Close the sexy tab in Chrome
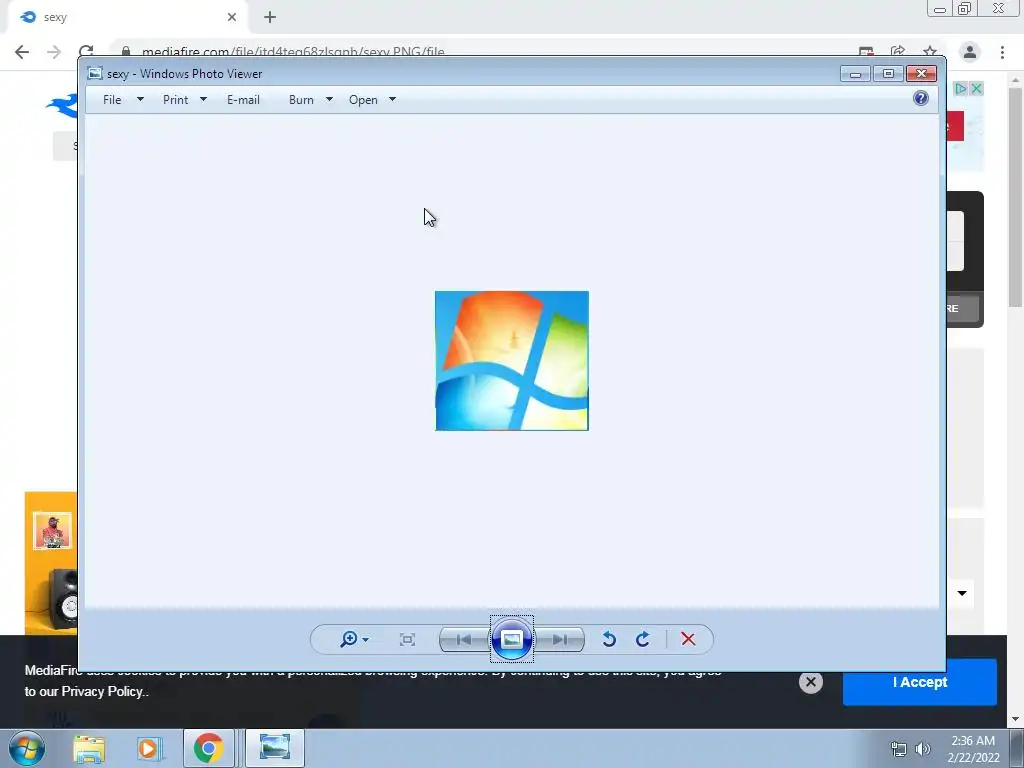 pos(232,17)
